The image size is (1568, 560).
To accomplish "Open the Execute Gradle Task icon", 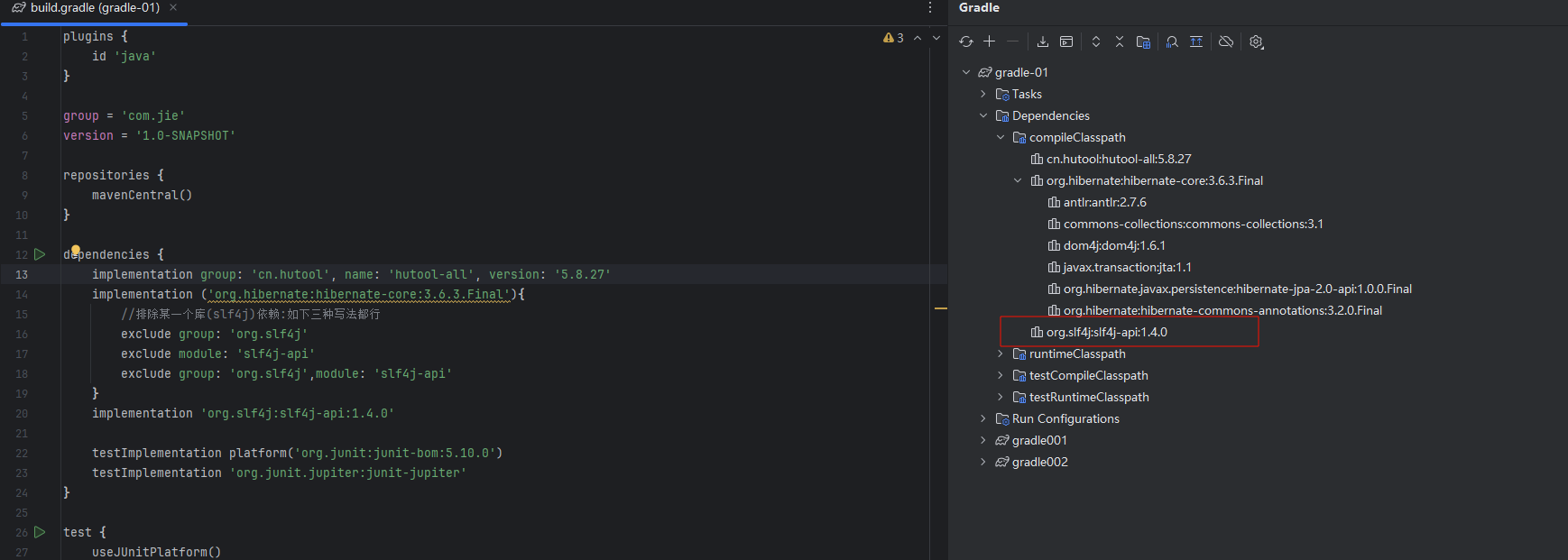I will [1066, 41].
